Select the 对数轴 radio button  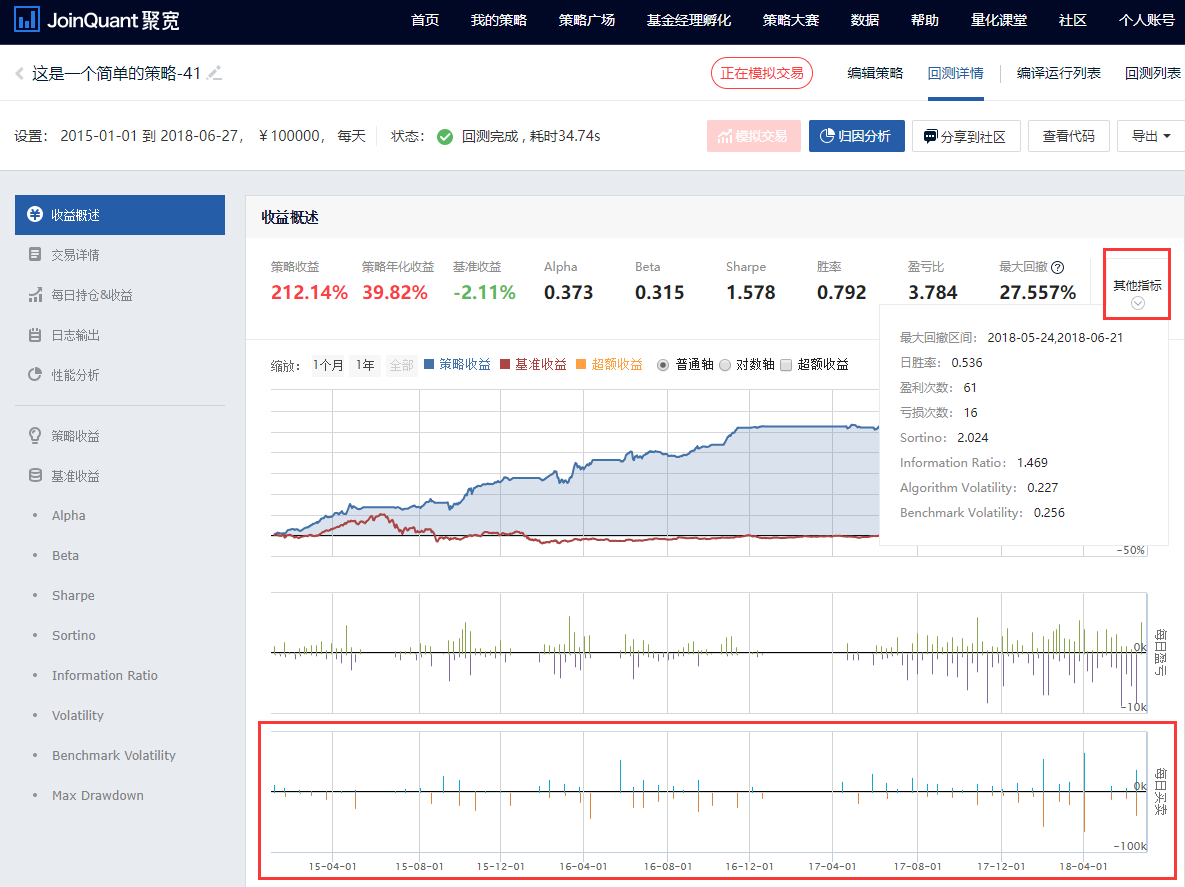[x=725, y=365]
